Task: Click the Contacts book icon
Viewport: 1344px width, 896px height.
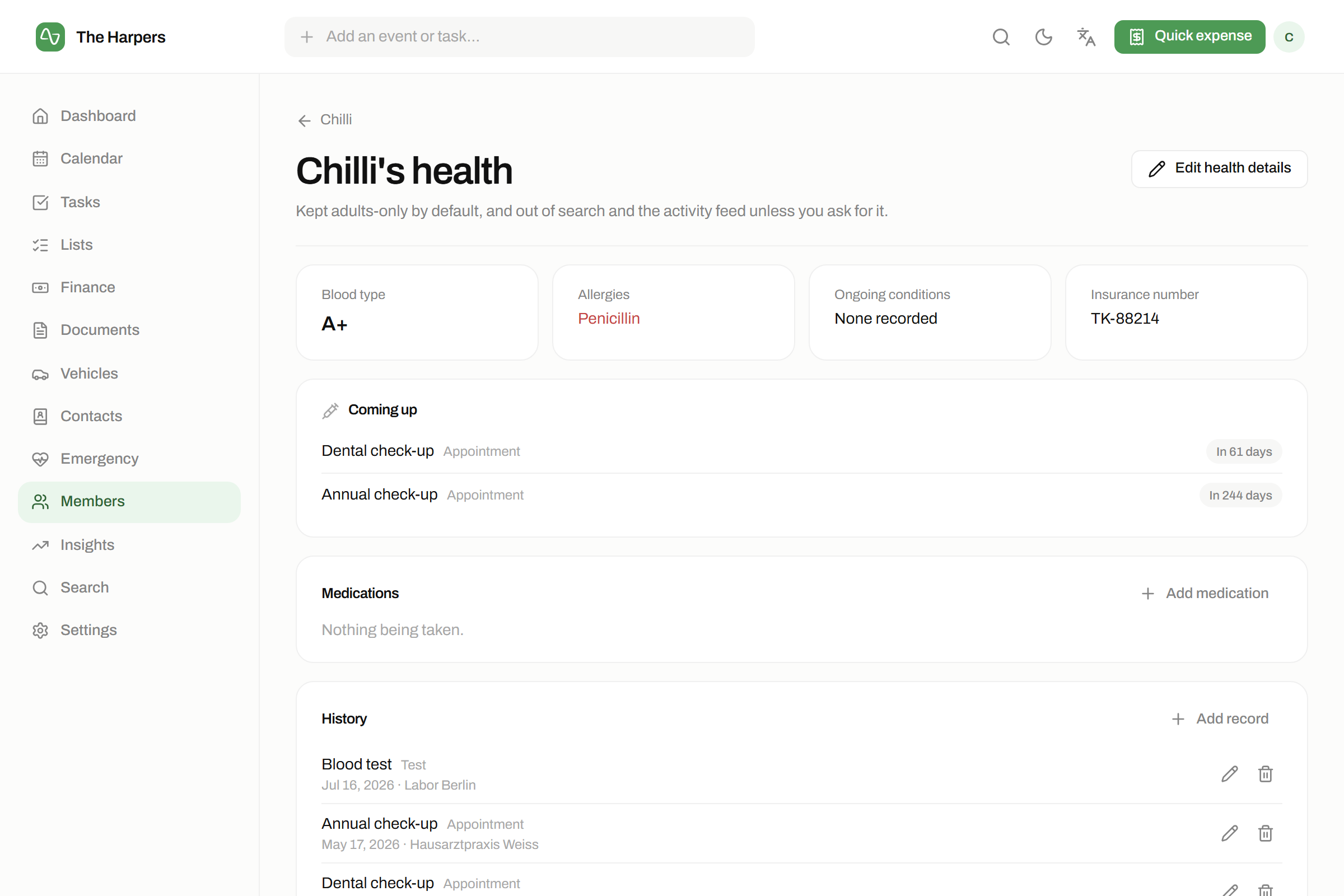Action: coord(40,417)
